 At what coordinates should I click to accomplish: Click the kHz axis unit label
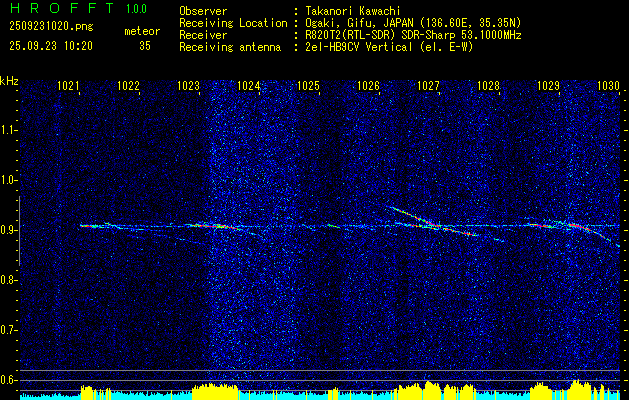pyautogui.click(x=9, y=81)
